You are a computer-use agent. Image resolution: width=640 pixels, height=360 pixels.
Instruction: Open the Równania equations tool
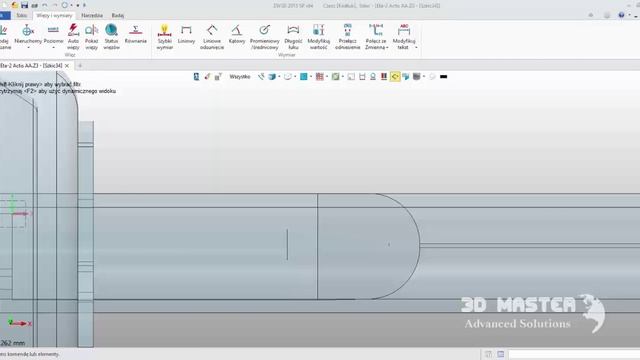point(136,34)
